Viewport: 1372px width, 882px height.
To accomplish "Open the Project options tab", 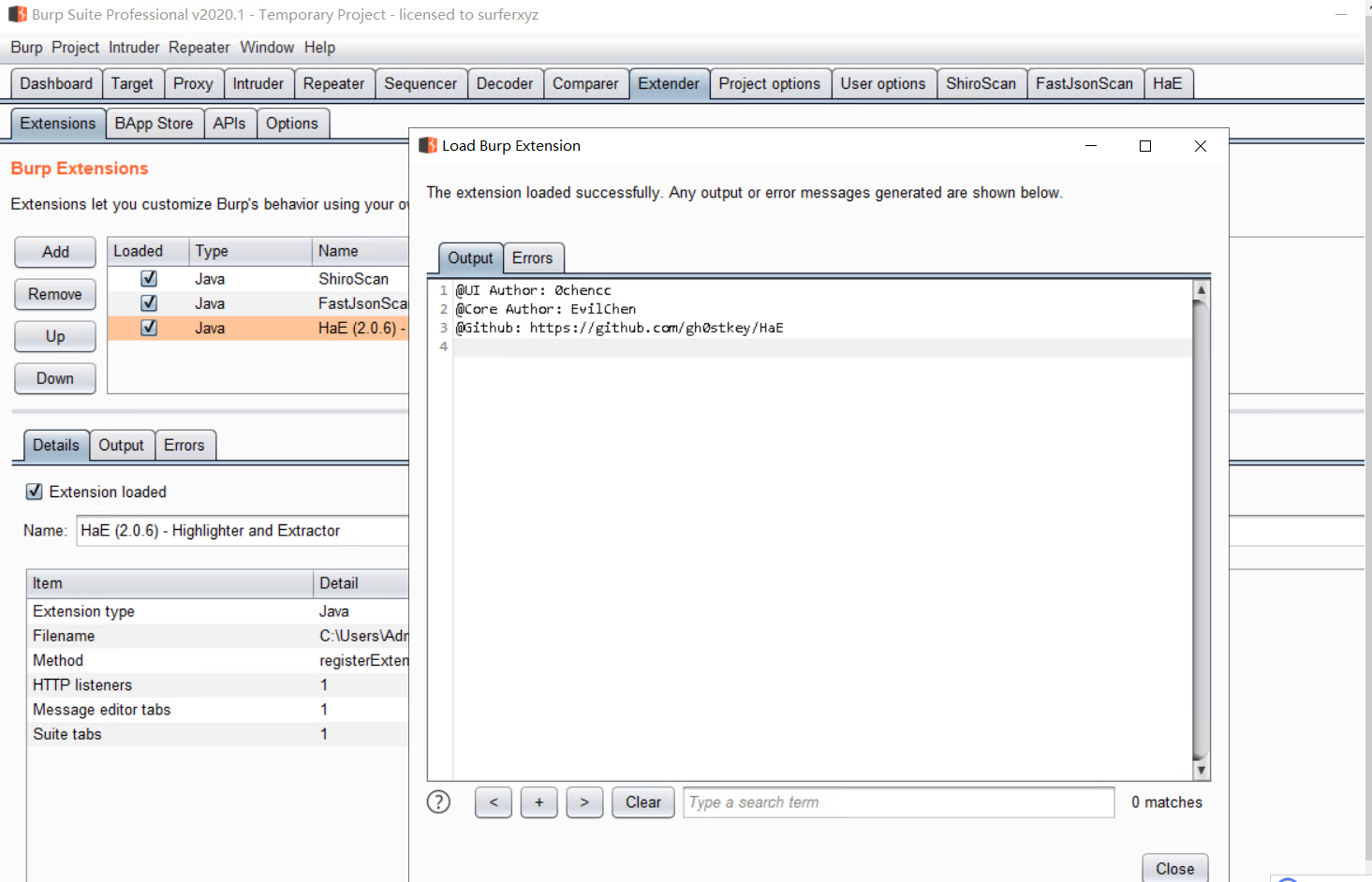I will pyautogui.click(x=769, y=83).
